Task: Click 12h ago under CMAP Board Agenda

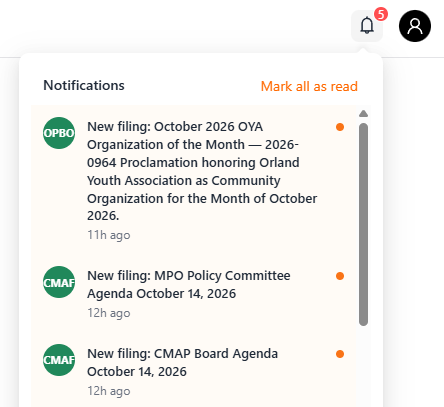Action: click(x=109, y=391)
